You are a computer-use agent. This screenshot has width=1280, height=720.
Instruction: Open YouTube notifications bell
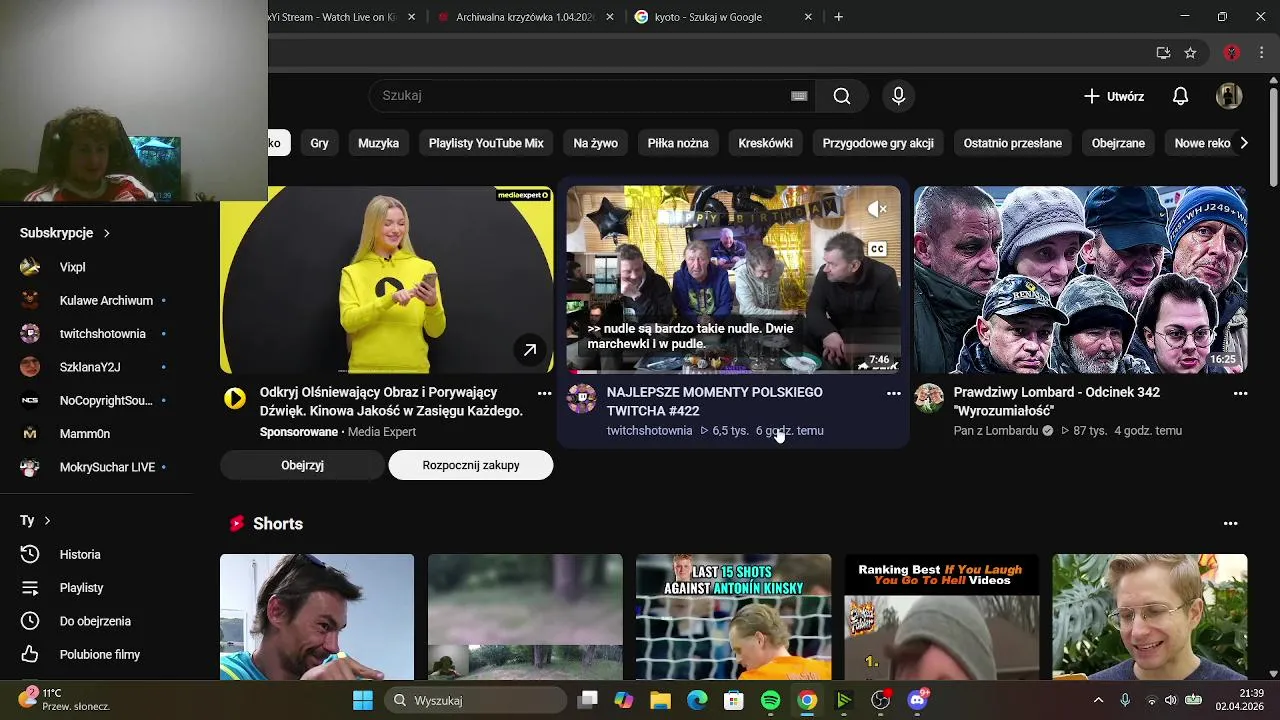[1180, 96]
